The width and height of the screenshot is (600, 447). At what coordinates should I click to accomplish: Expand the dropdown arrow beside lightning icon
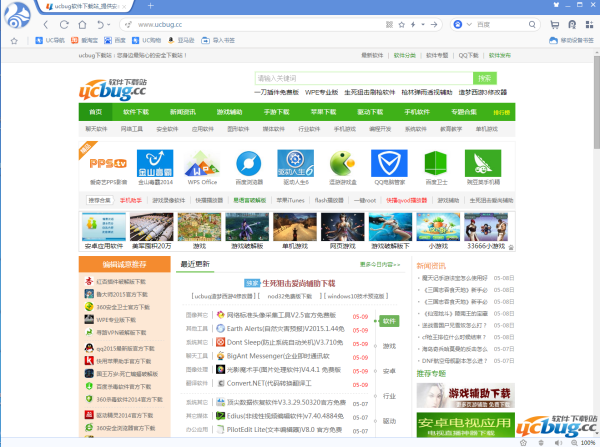(x=423, y=24)
